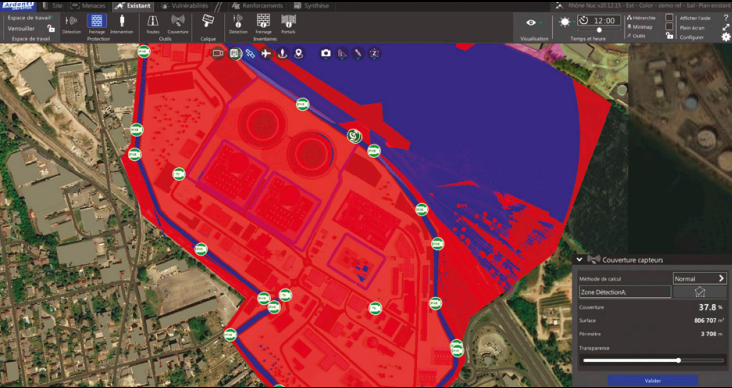This screenshot has height=388, width=732.
Task: Switch to the Renforcements tab
Action: pyautogui.click(x=258, y=6)
